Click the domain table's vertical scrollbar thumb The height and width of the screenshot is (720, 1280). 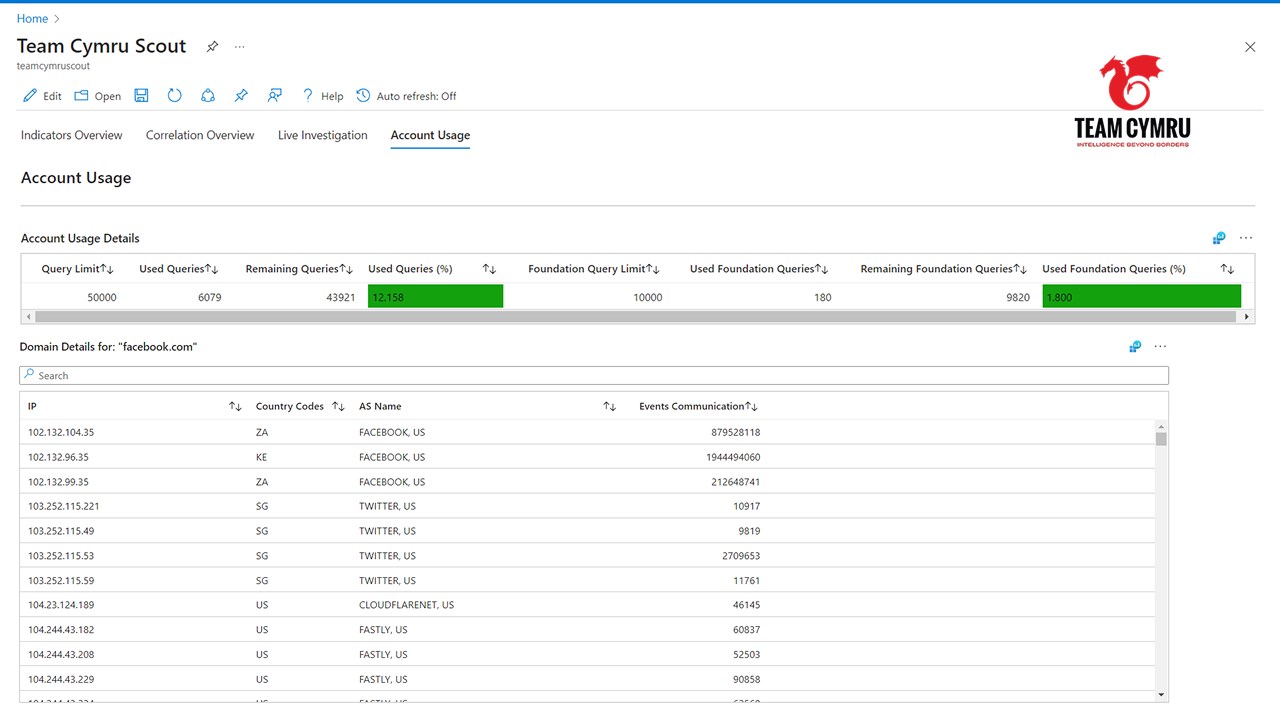(x=1161, y=438)
